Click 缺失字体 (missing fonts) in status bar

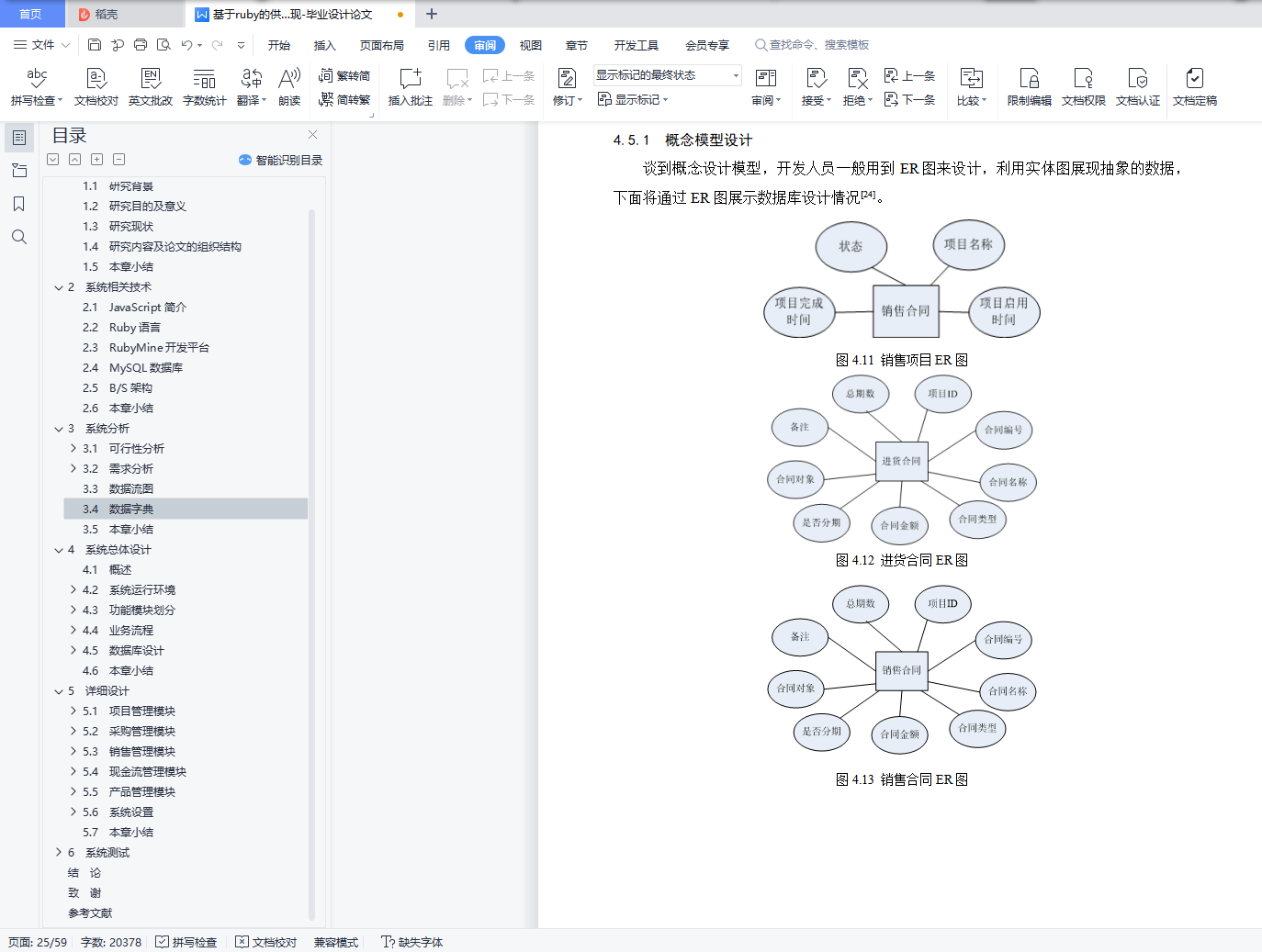412,942
